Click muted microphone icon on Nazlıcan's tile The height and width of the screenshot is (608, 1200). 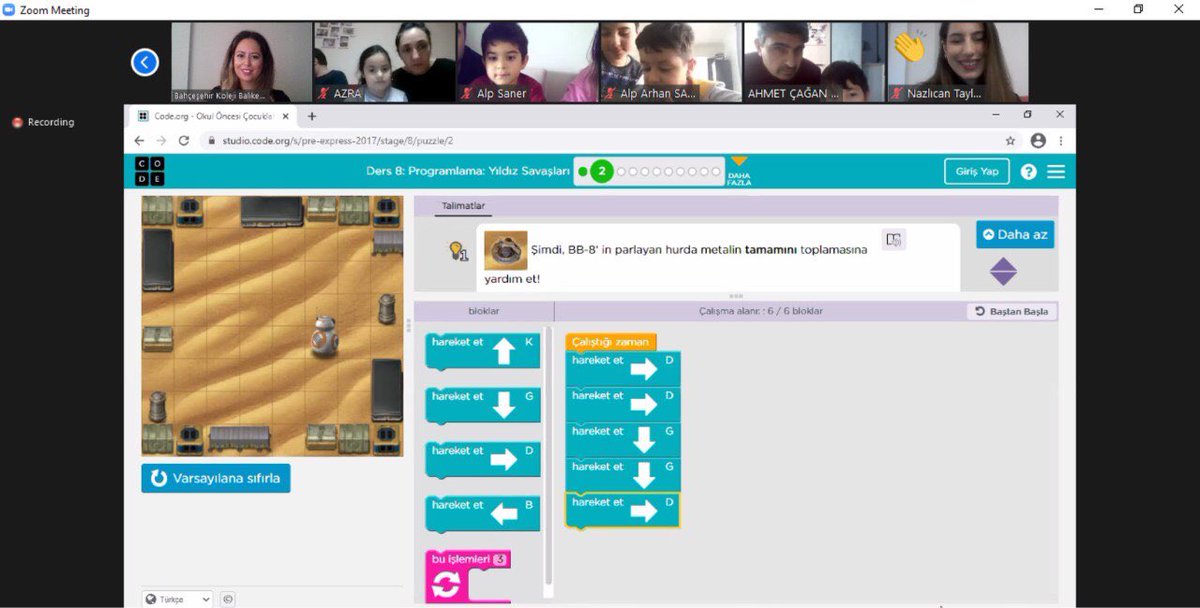tap(897, 94)
